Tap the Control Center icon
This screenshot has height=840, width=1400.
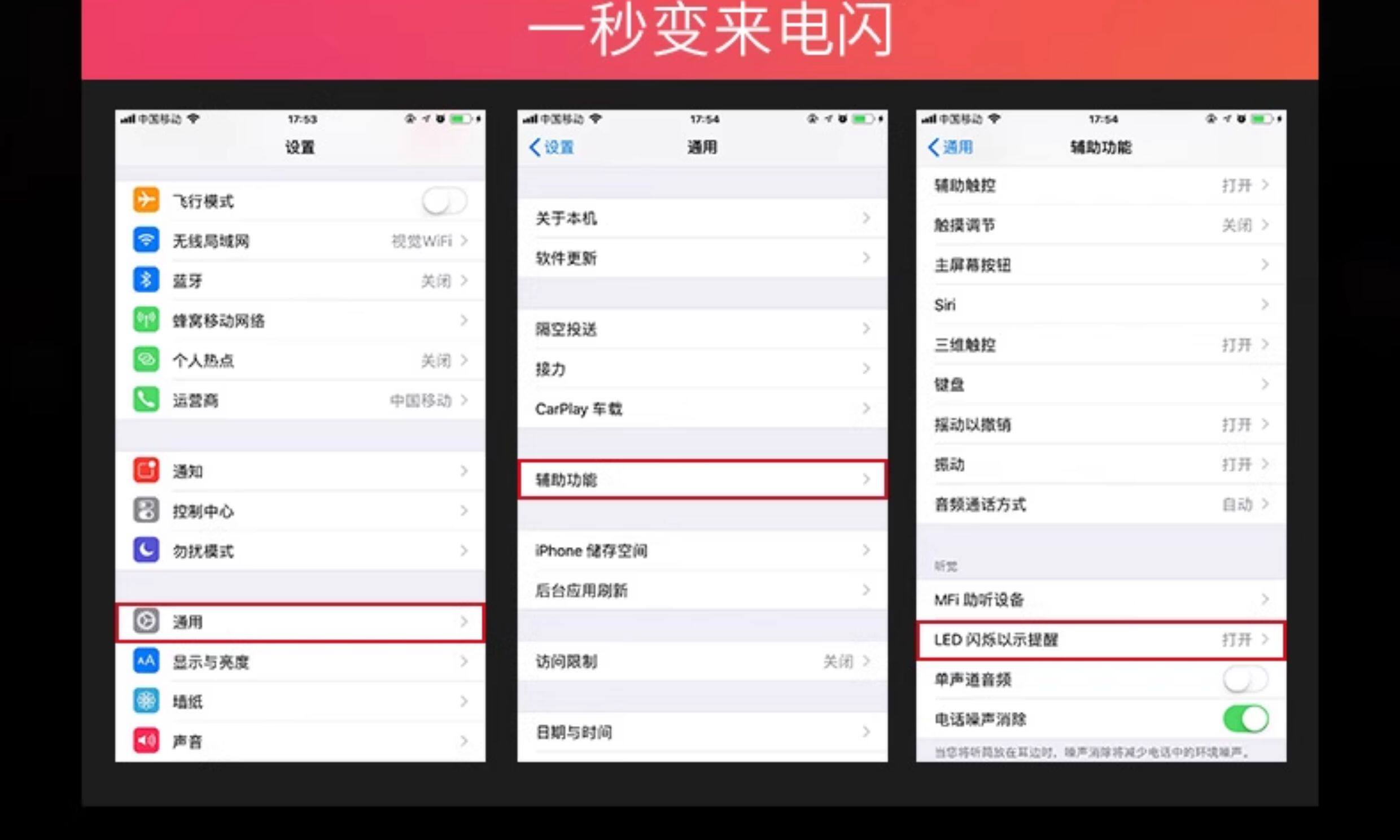146,510
